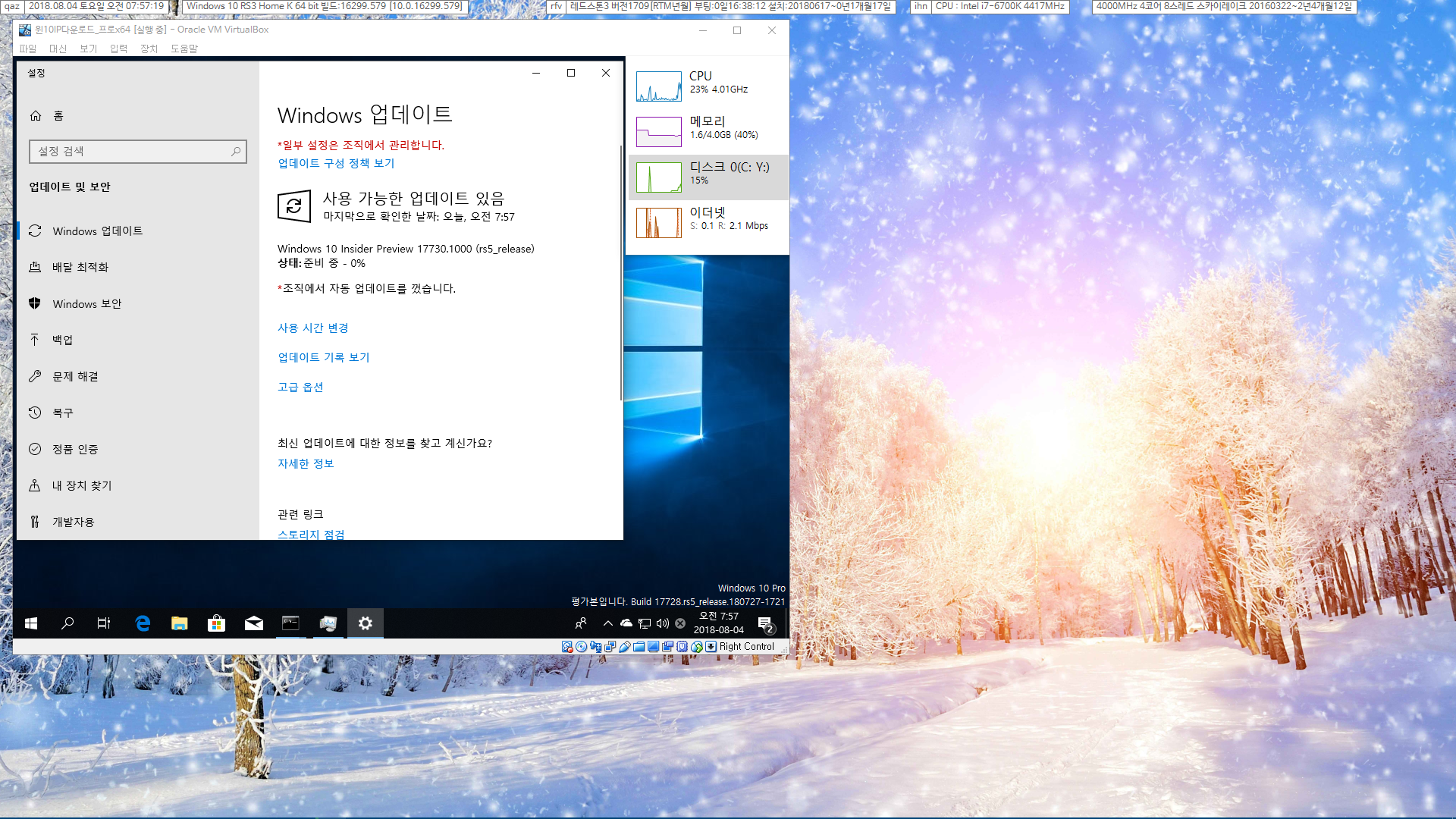Open File Explorer from guest taskbar
Viewport: 1456px width, 819px height.
tap(180, 623)
